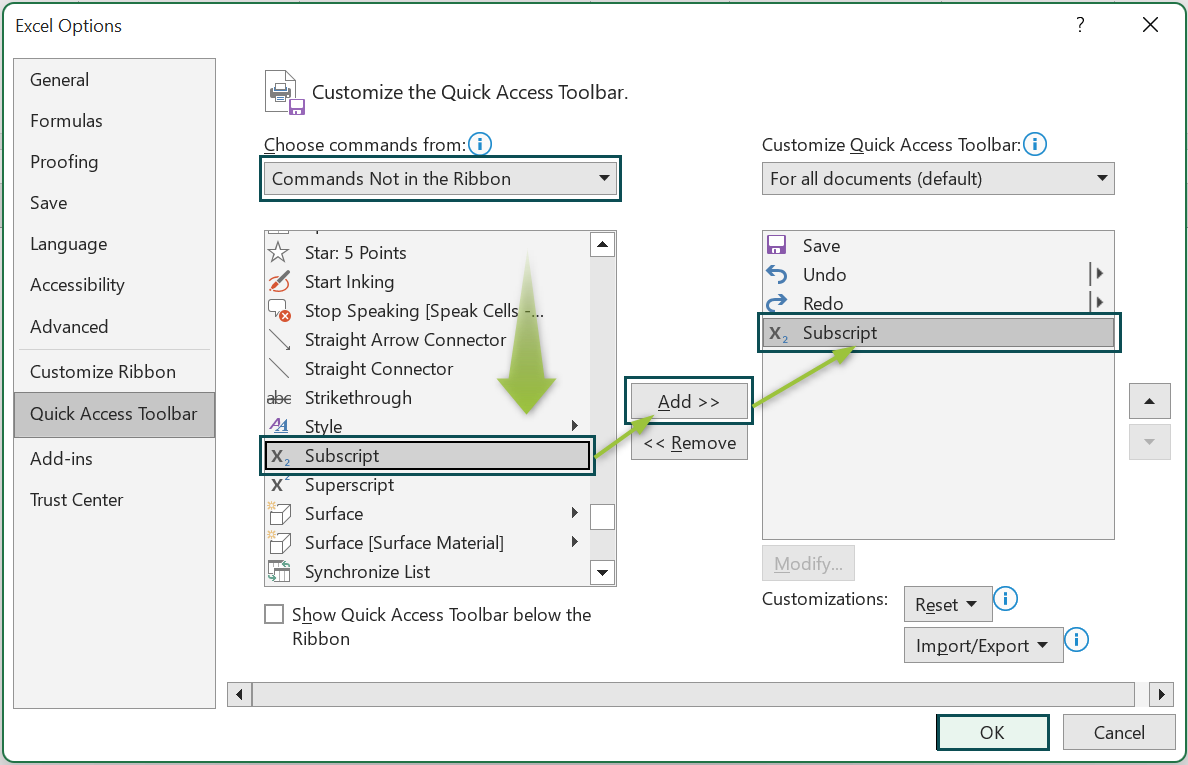Expand the Surface submenu arrow
Image resolution: width=1188 pixels, height=765 pixels.
(x=575, y=513)
